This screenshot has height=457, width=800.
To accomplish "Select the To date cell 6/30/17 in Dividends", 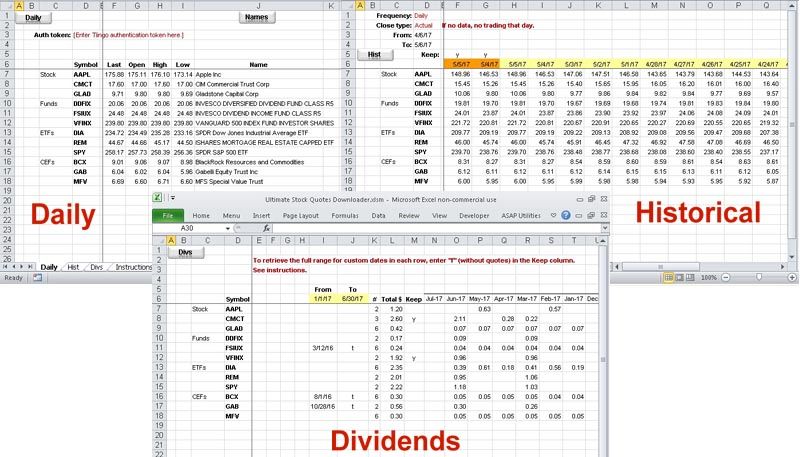I will [353, 299].
